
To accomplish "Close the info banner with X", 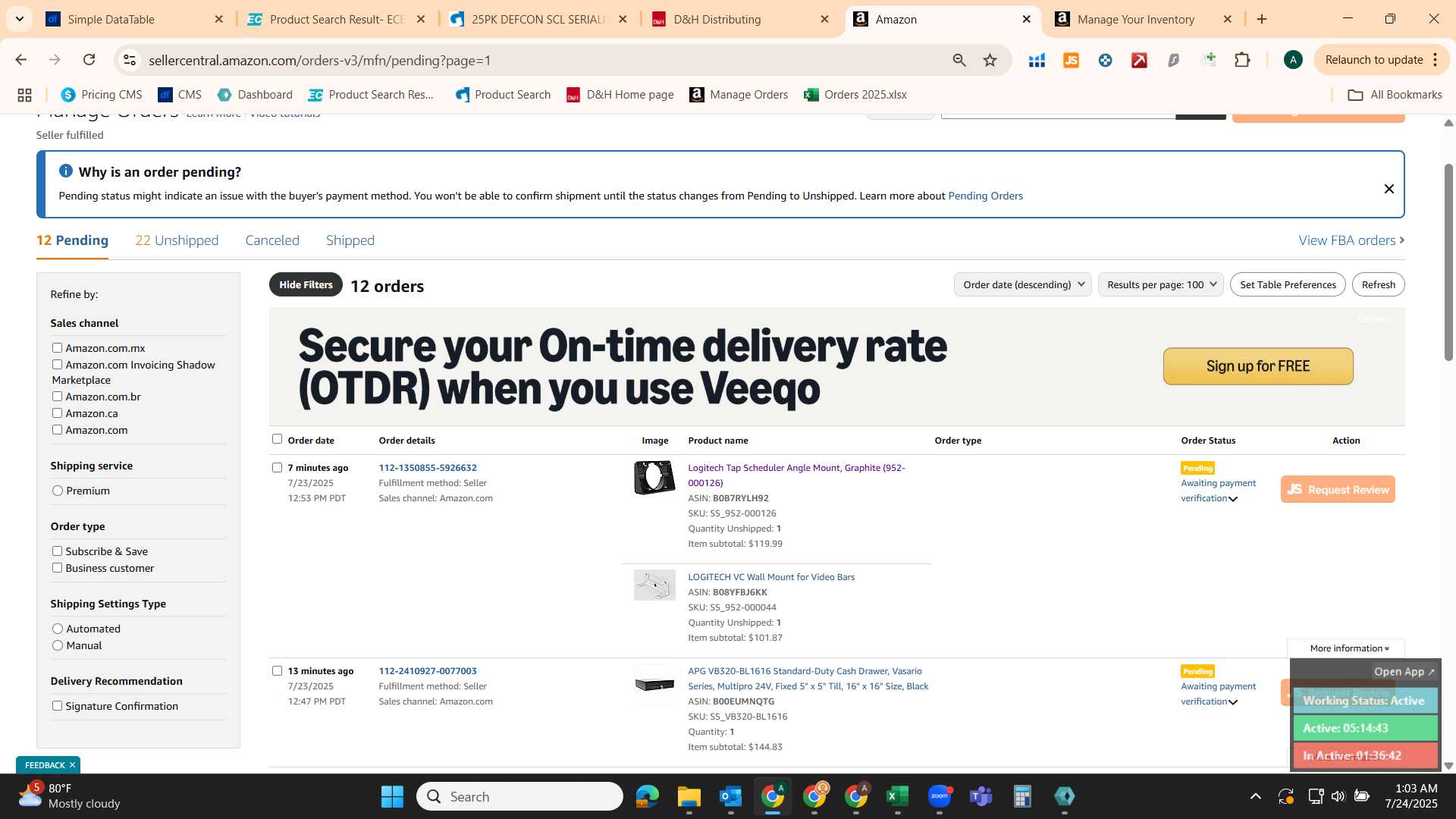I will (1389, 189).
